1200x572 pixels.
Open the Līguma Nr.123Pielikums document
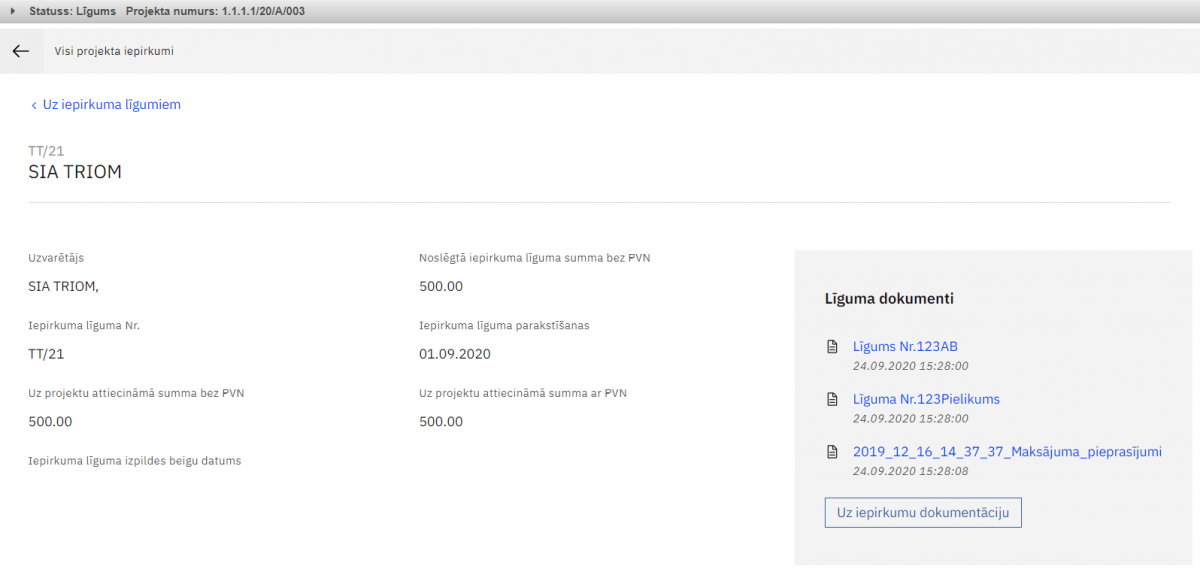pyautogui.click(x=926, y=399)
